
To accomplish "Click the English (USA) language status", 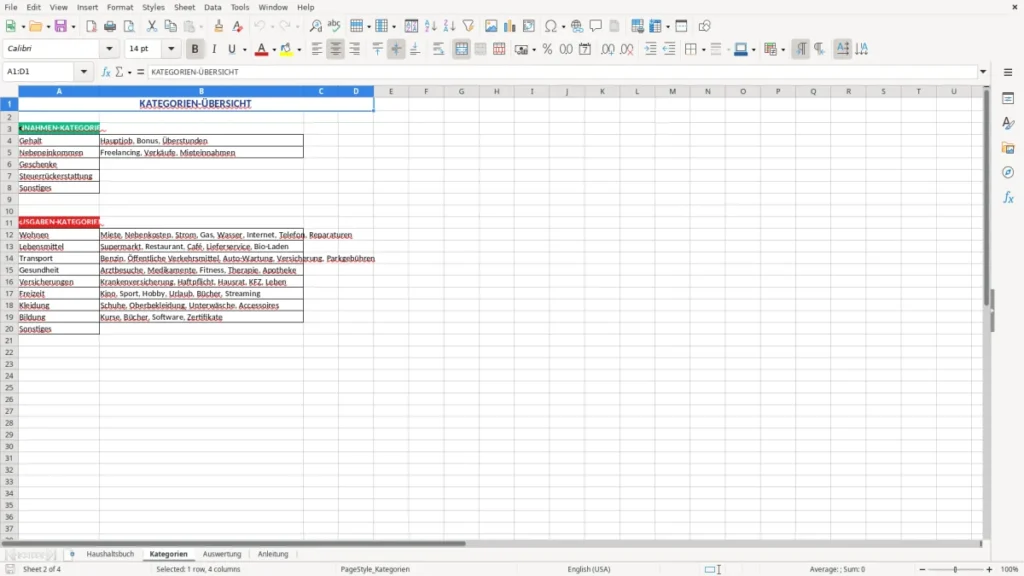I will pyautogui.click(x=588, y=569).
